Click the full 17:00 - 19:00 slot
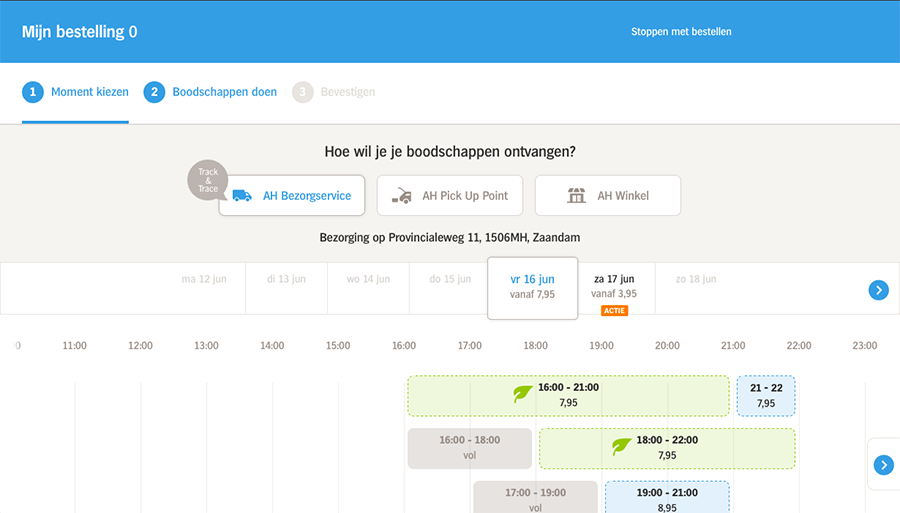Viewport: 900px width, 513px height. (x=535, y=497)
